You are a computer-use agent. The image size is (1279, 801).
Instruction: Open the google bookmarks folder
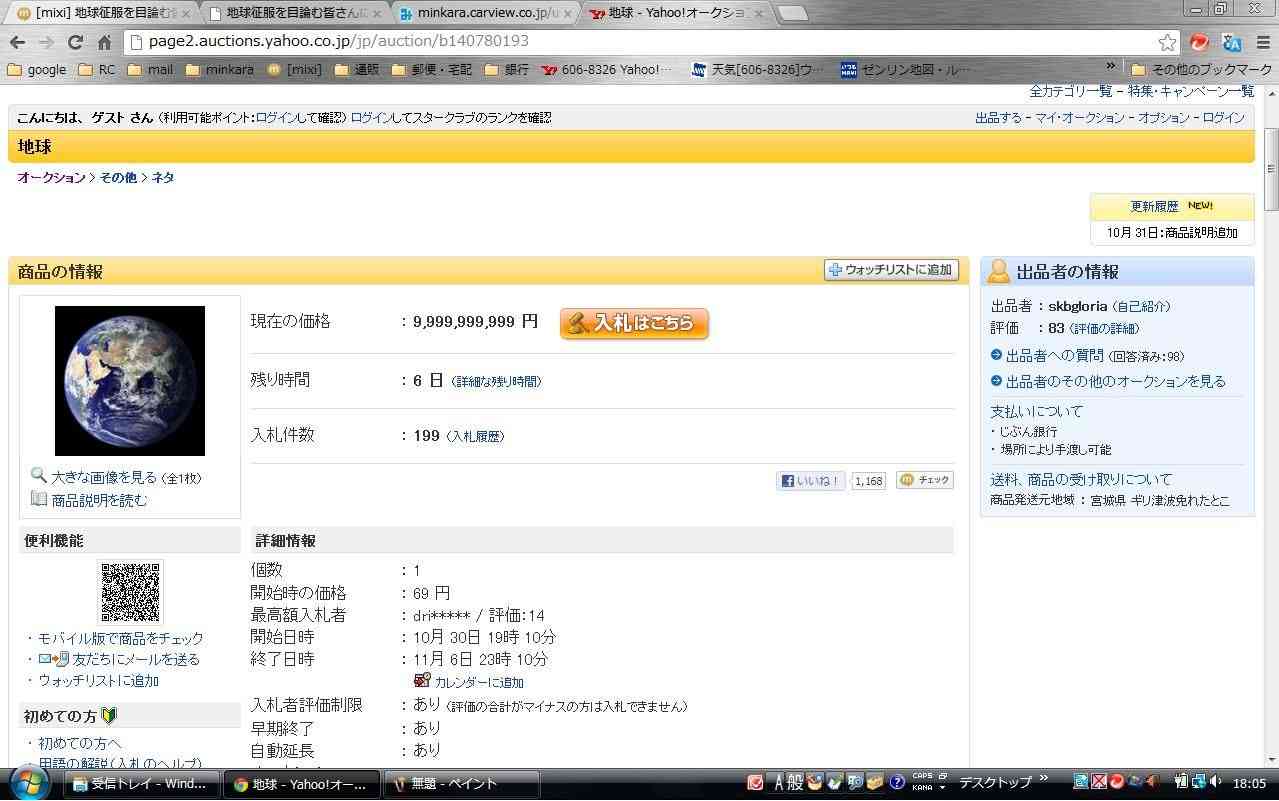37,70
